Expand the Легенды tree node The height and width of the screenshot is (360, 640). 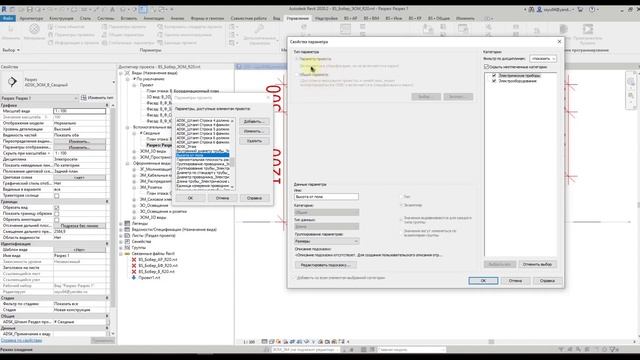tap(121, 224)
